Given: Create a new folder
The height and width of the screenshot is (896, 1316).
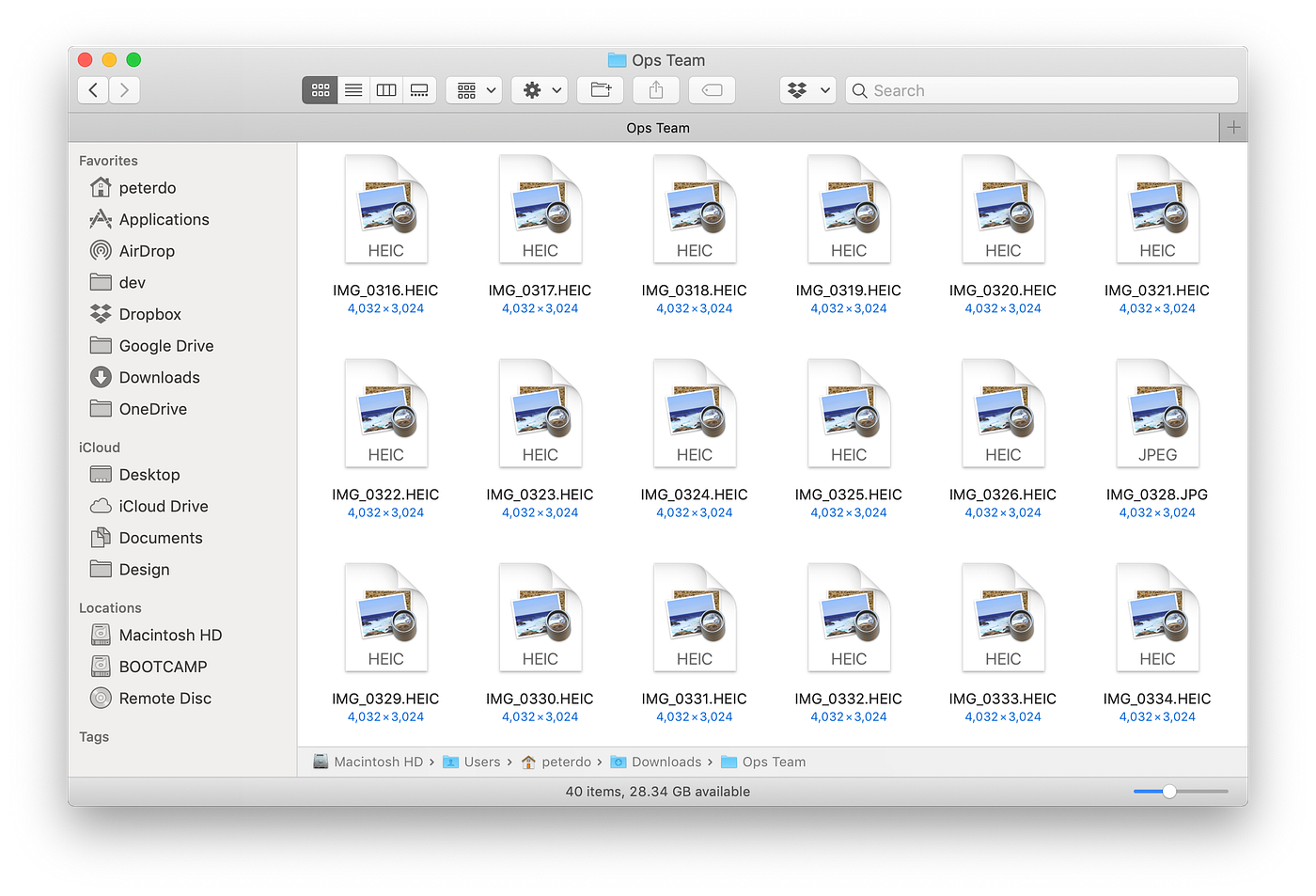Looking at the screenshot, I should click(600, 89).
